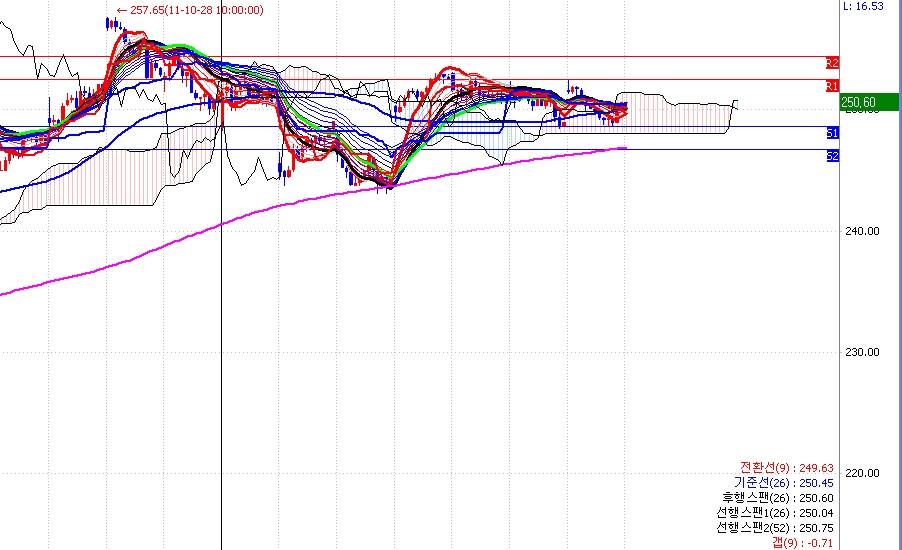This screenshot has height=550, width=902.
Task: Click the 선행스팬1(26) : 250.04 legend entry
Action: tap(775, 513)
